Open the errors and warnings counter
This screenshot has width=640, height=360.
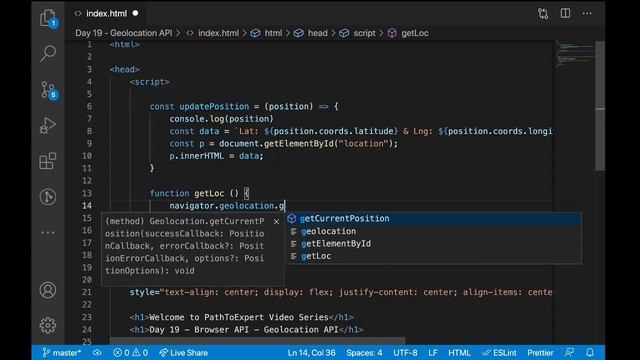pos(131,353)
